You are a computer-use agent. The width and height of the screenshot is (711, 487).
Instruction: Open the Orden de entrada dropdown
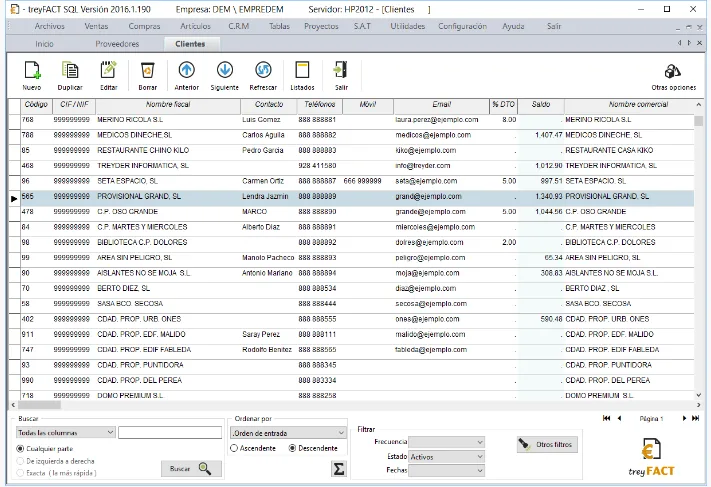pyautogui.click(x=288, y=433)
